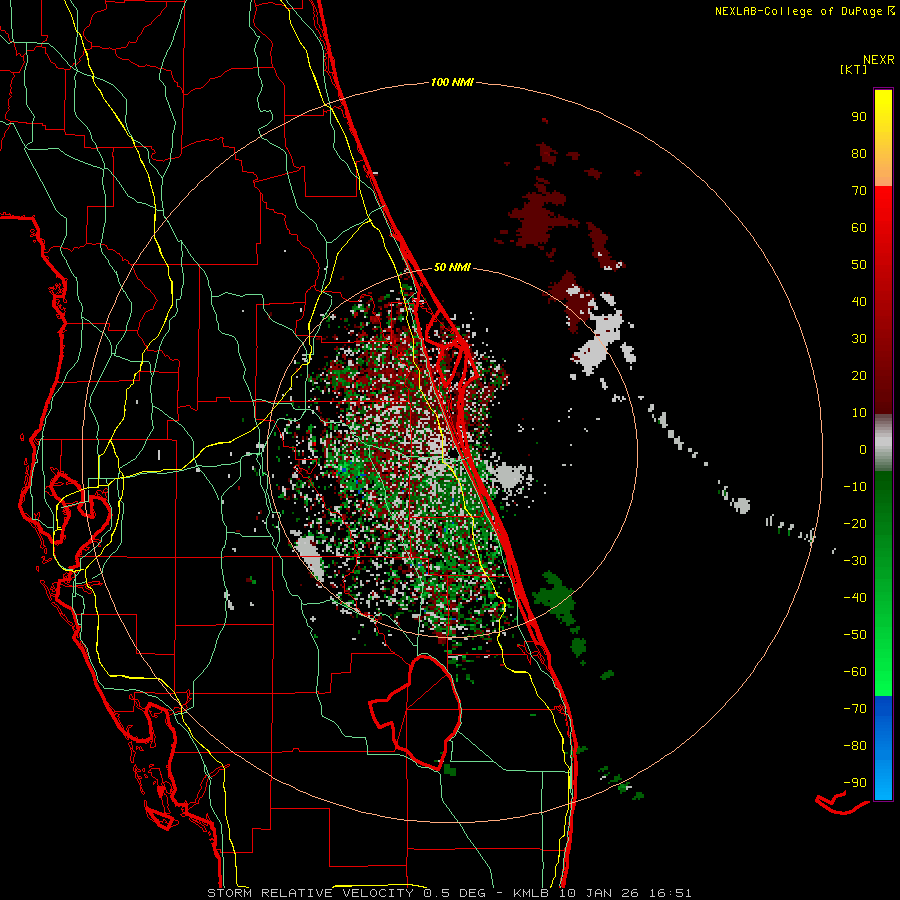Image resolution: width=900 pixels, height=900 pixels.
Task: Click the -10 value on the velocity scale
Action: pyautogui.click(x=855, y=487)
